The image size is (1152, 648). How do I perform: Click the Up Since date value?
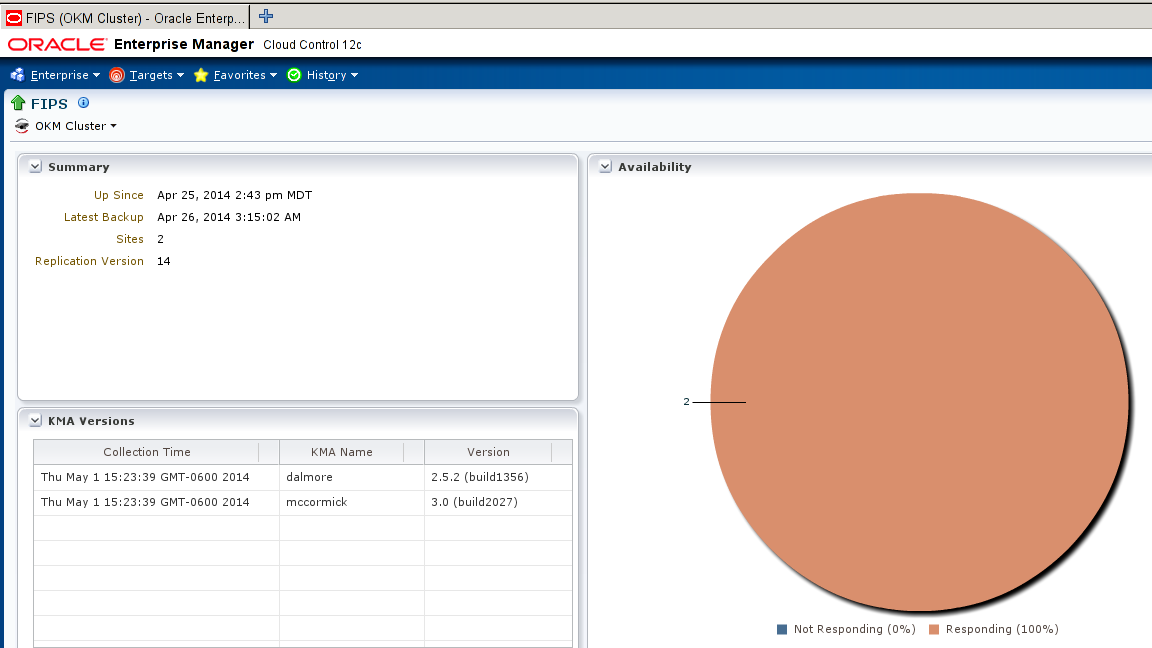(x=234, y=195)
